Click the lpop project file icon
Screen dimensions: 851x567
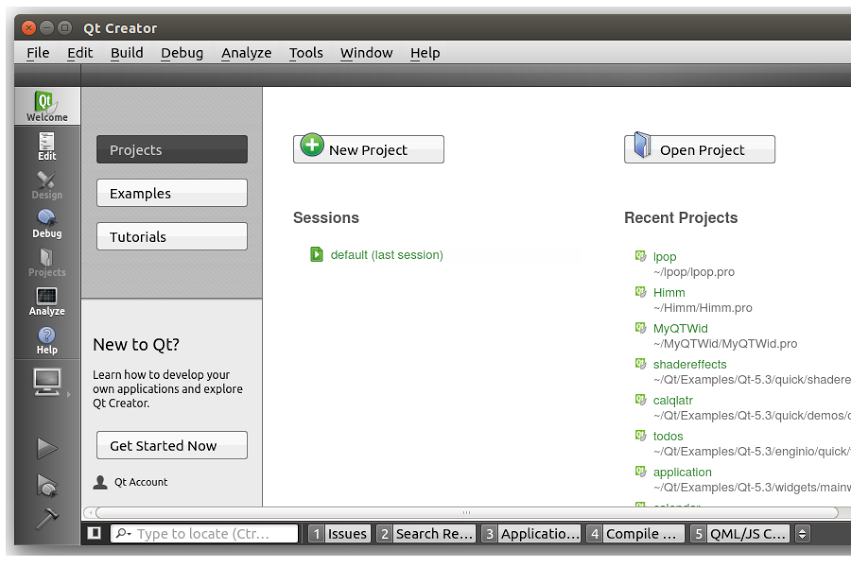coord(641,256)
